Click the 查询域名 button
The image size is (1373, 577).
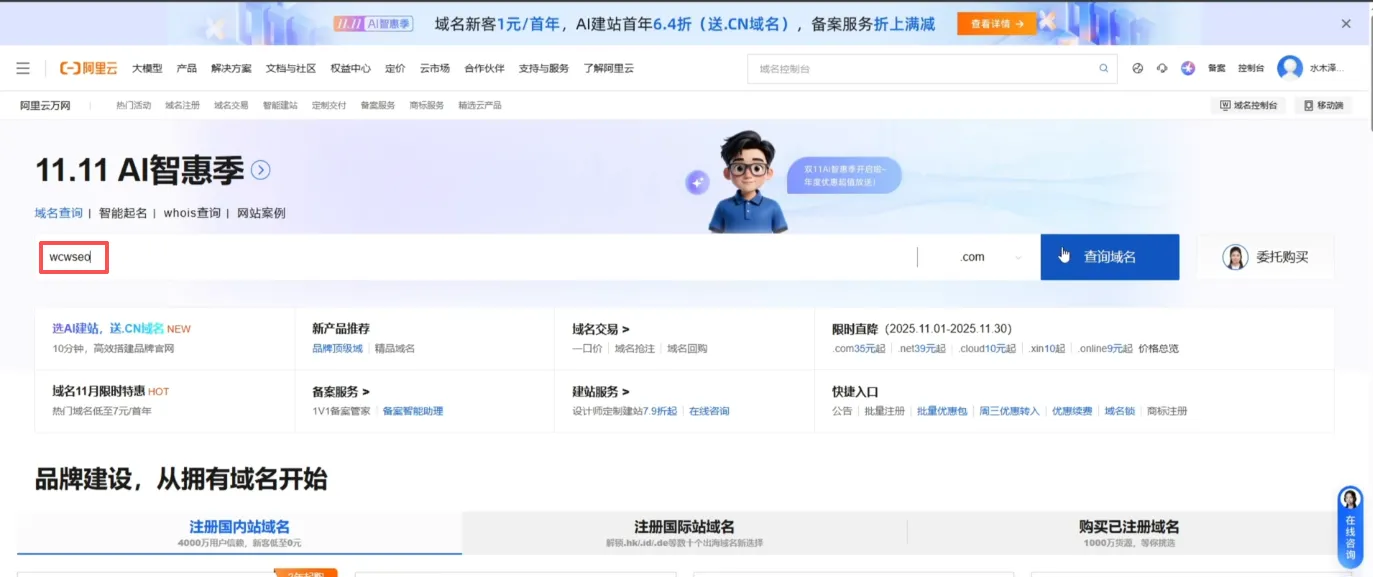1109,257
